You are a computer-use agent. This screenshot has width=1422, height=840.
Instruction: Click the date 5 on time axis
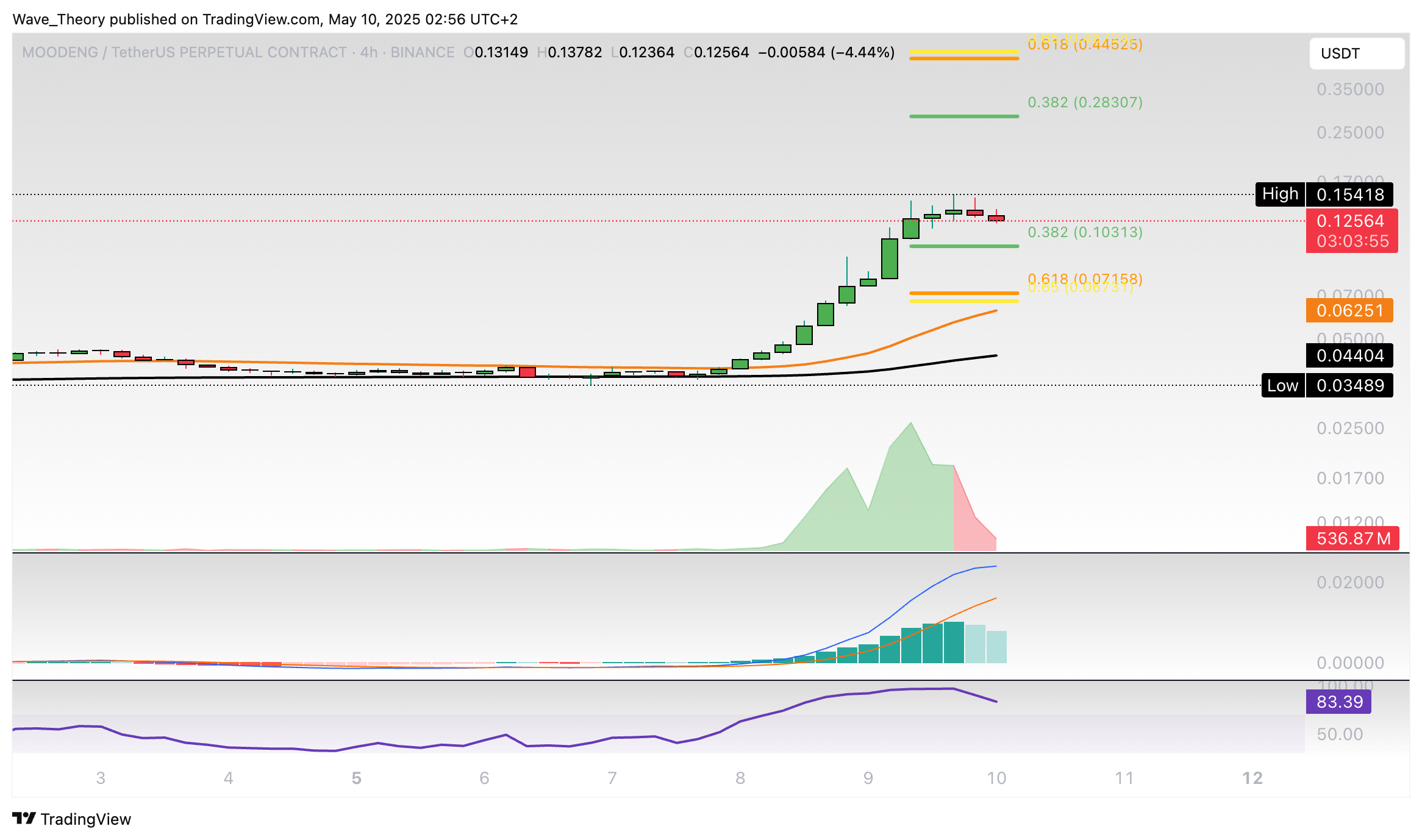356,778
